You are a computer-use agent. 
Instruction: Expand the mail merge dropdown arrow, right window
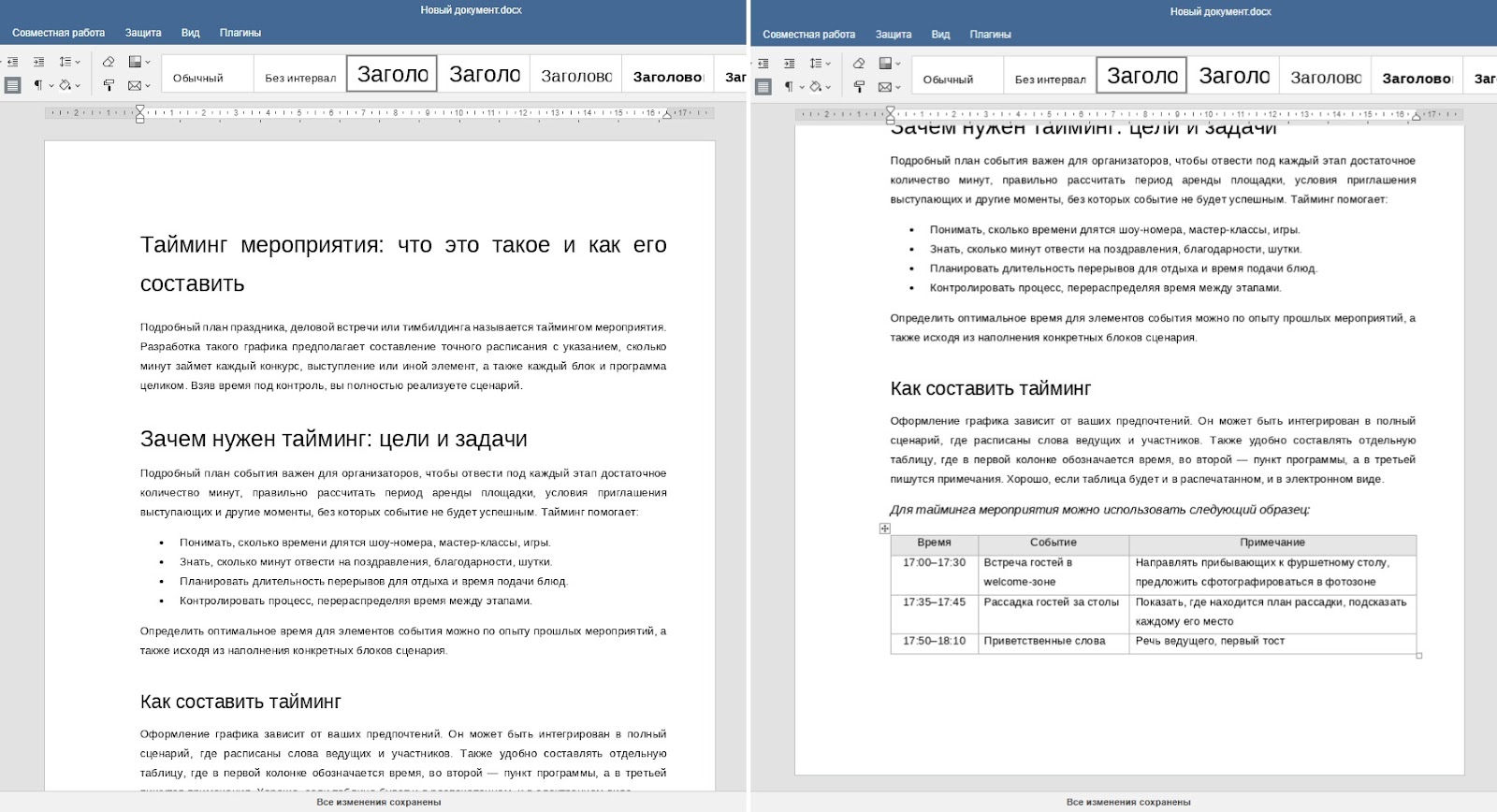click(898, 87)
